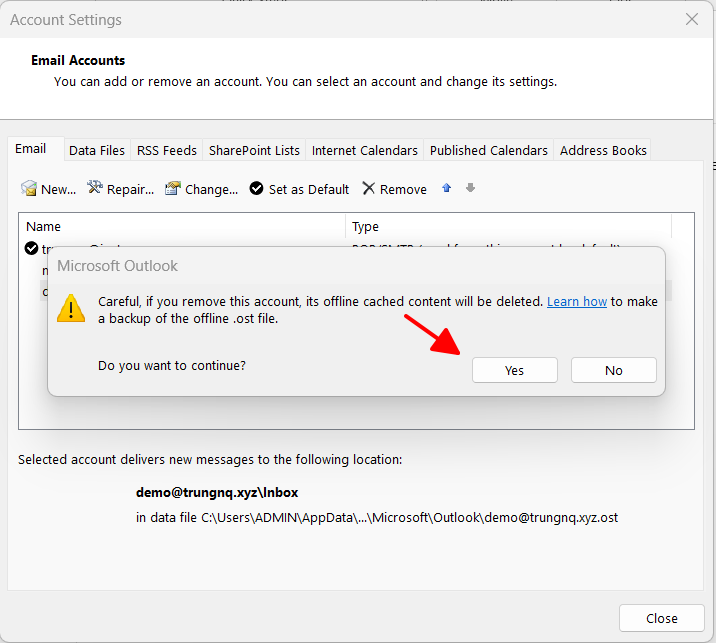Click the Remove X icon
716x643 pixels.
tap(369, 188)
